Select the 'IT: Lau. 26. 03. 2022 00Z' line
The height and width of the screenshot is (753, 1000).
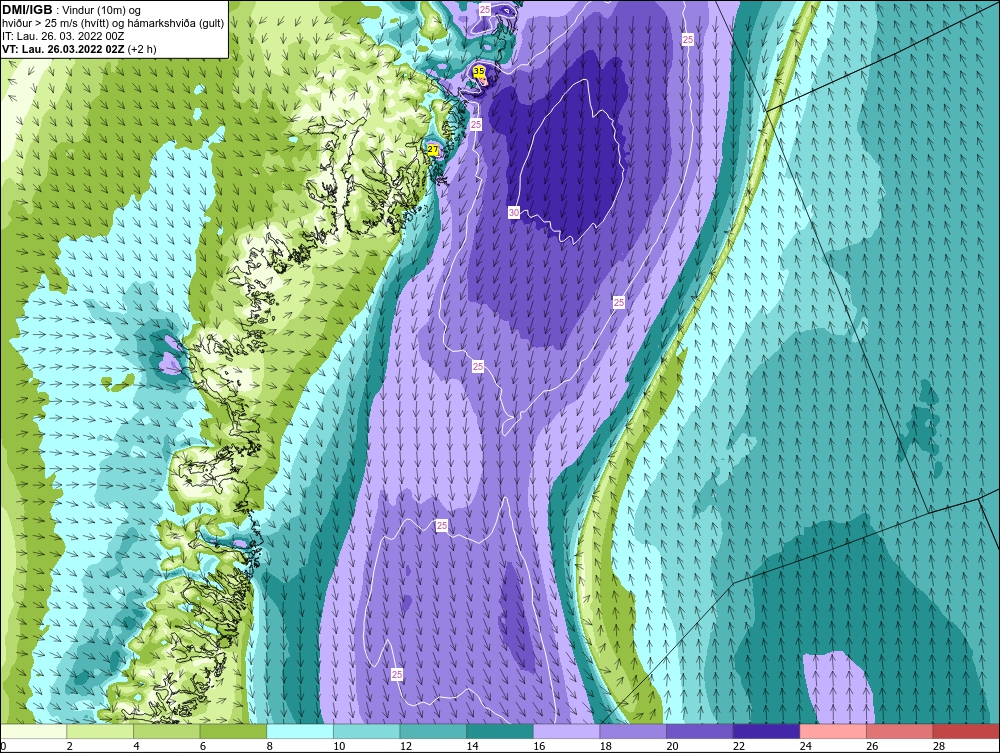[x=63, y=36]
